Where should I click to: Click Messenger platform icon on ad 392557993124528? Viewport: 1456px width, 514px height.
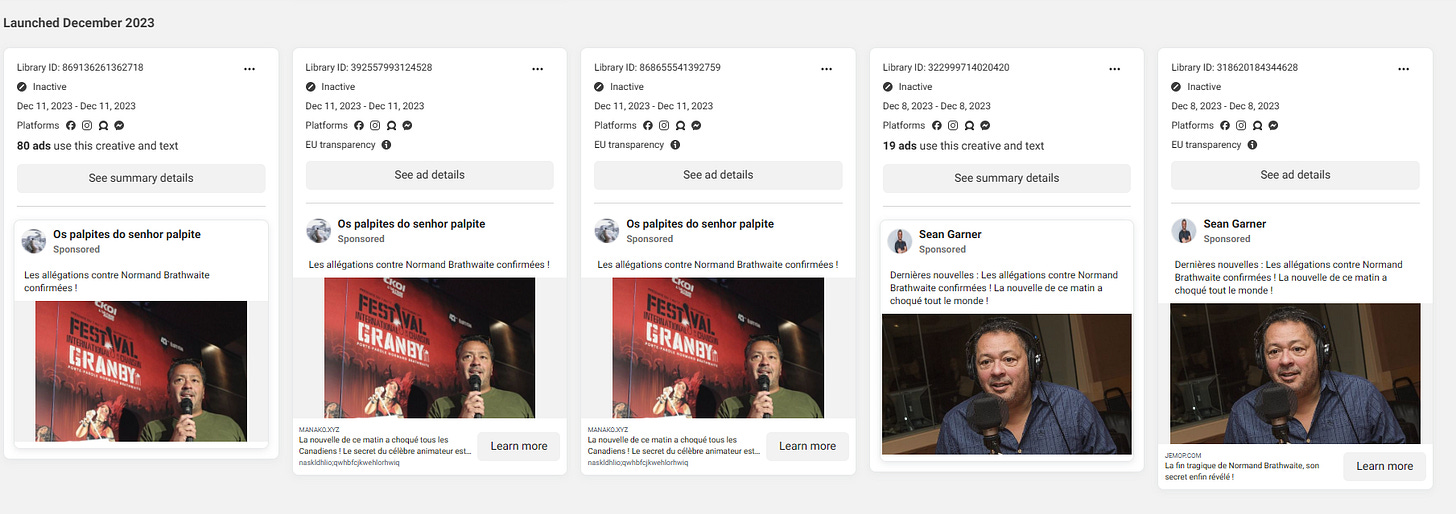[x=407, y=126]
